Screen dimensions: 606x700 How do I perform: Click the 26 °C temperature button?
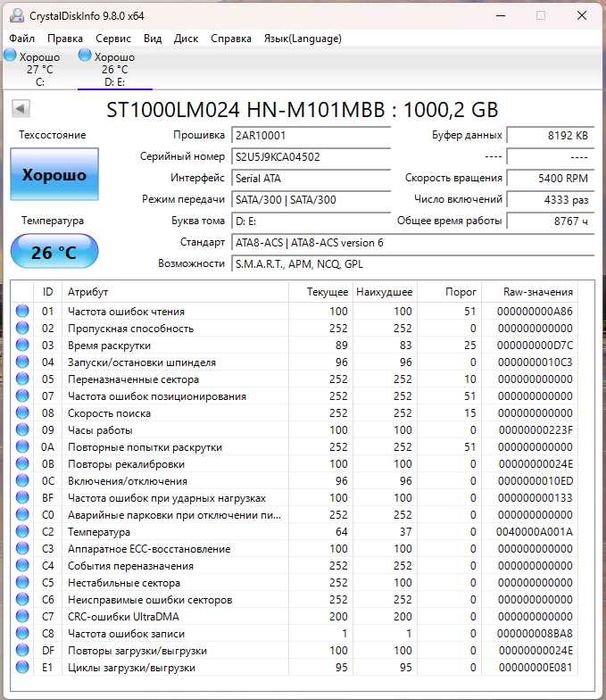[54, 252]
